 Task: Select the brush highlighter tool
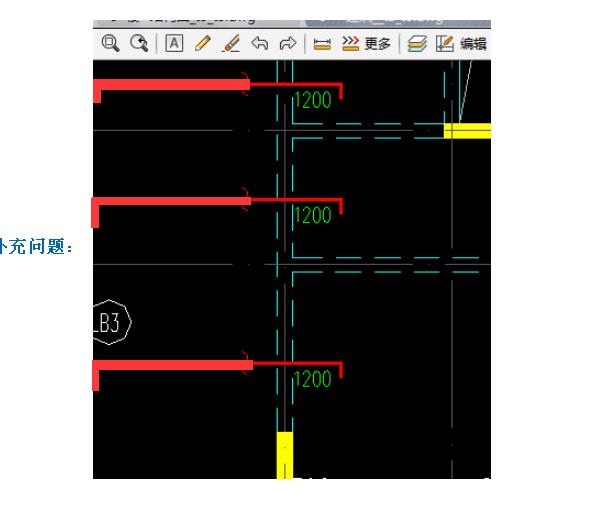tap(231, 43)
